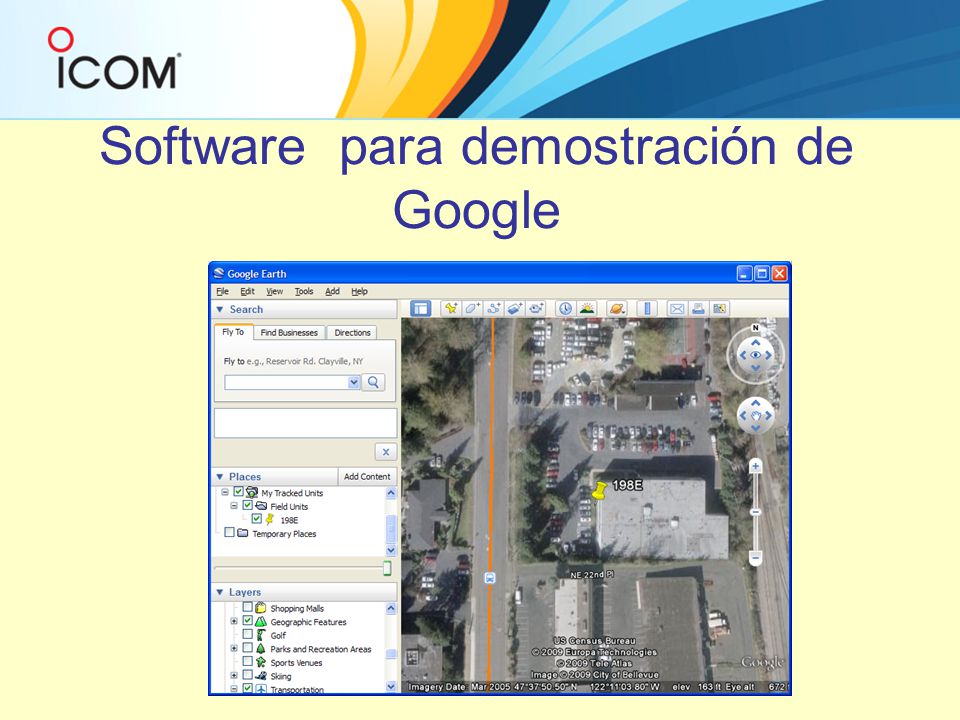The height and width of the screenshot is (720, 960).
Task: Click the Layers panel scroll up arrow
Action: coord(391,609)
